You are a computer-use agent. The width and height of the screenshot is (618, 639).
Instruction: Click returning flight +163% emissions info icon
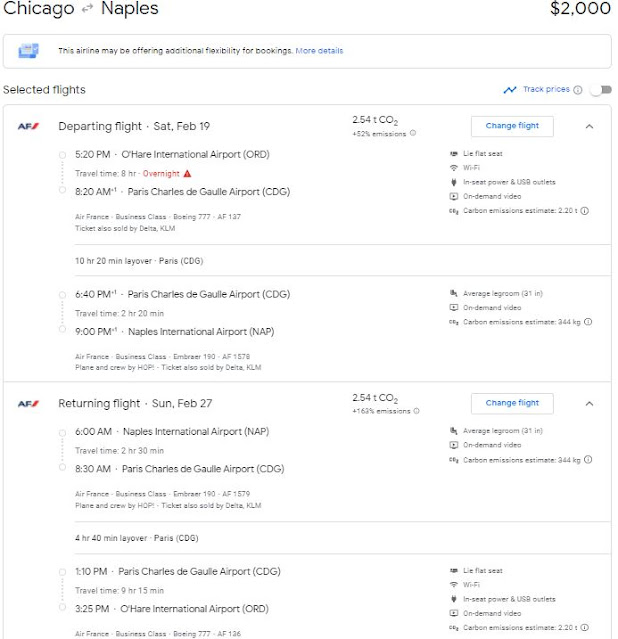(416, 410)
